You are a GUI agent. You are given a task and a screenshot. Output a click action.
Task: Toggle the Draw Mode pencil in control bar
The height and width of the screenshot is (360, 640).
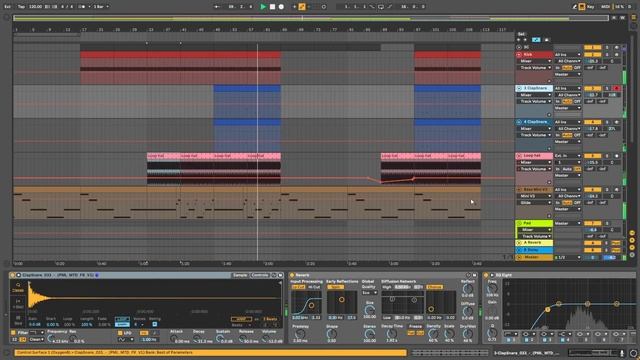click(x=575, y=7)
